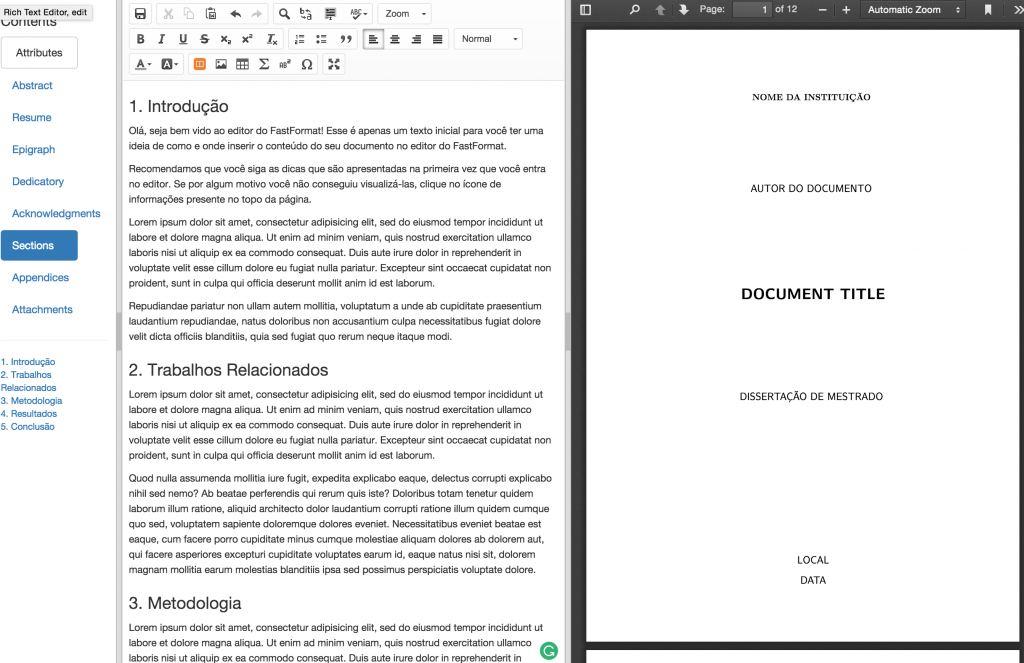Open the Normal paragraph style dropdown
Screen dimensions: 1024x663
click(490, 39)
